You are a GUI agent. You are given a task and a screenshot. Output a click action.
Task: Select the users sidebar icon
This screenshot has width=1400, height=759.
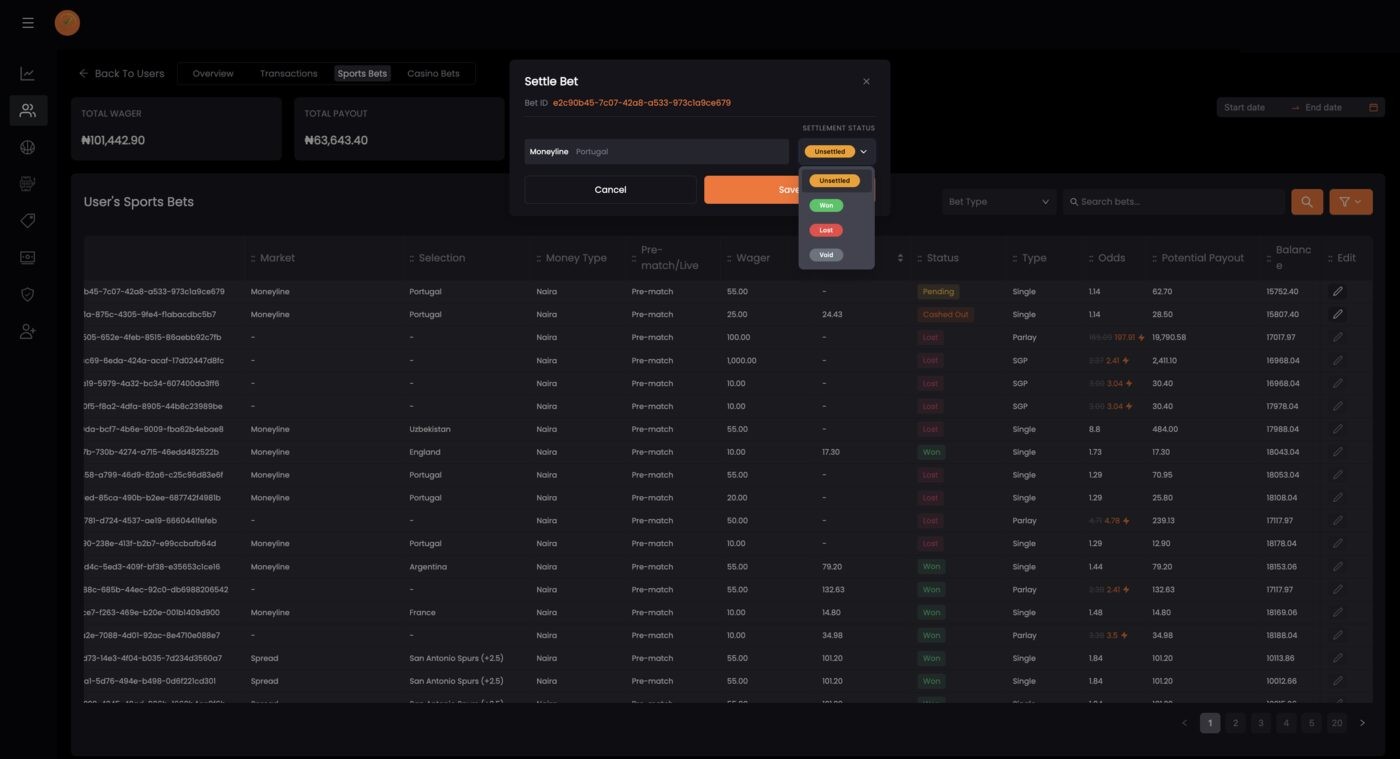28,110
